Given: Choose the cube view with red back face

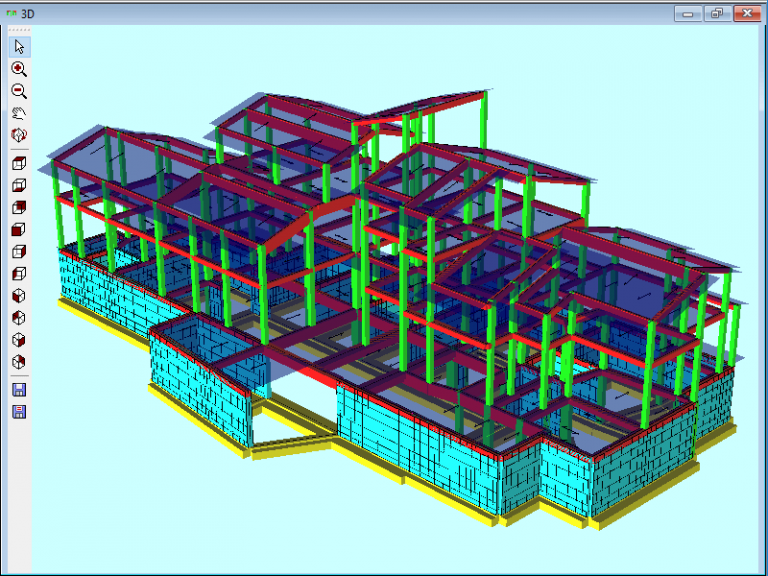Looking at the screenshot, I should pos(19,207).
